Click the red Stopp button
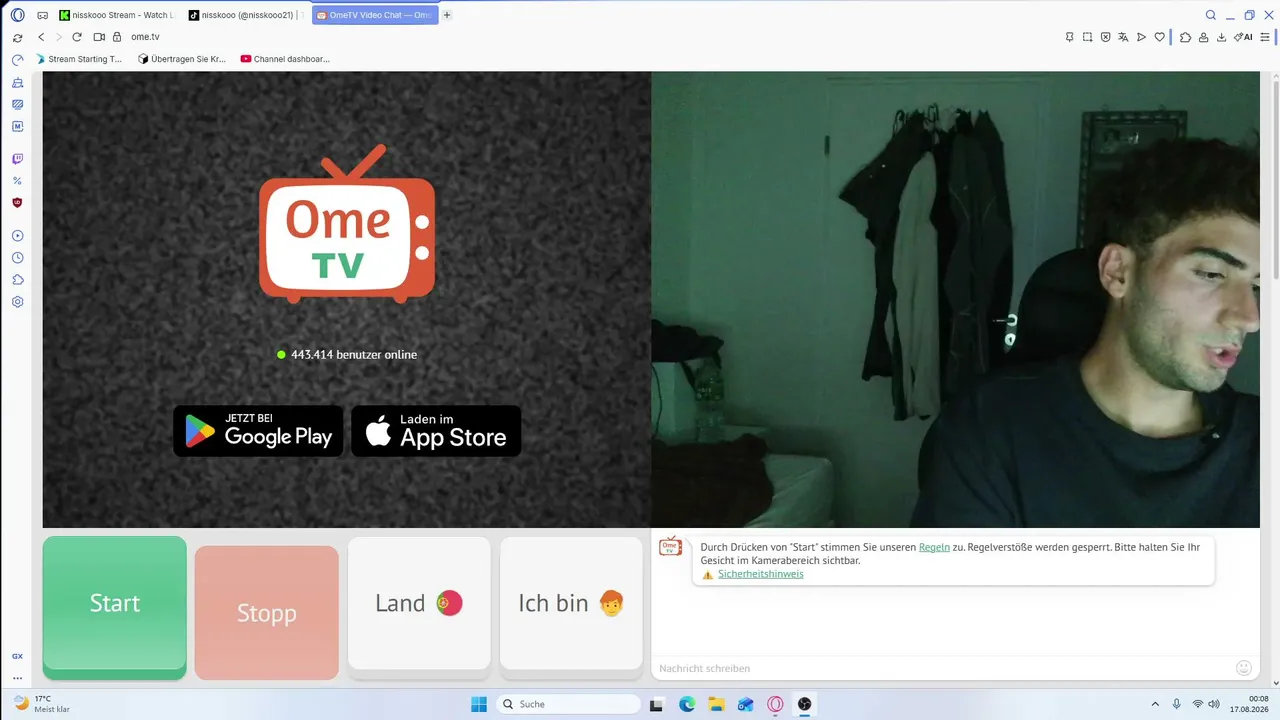 267,613
